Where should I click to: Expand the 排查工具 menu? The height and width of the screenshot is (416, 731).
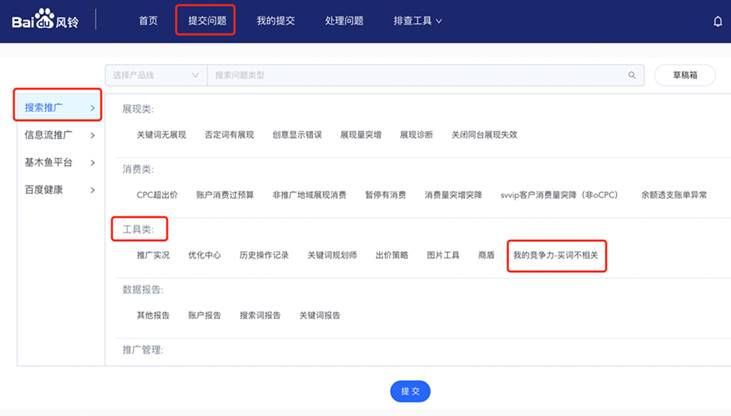pyautogui.click(x=417, y=21)
